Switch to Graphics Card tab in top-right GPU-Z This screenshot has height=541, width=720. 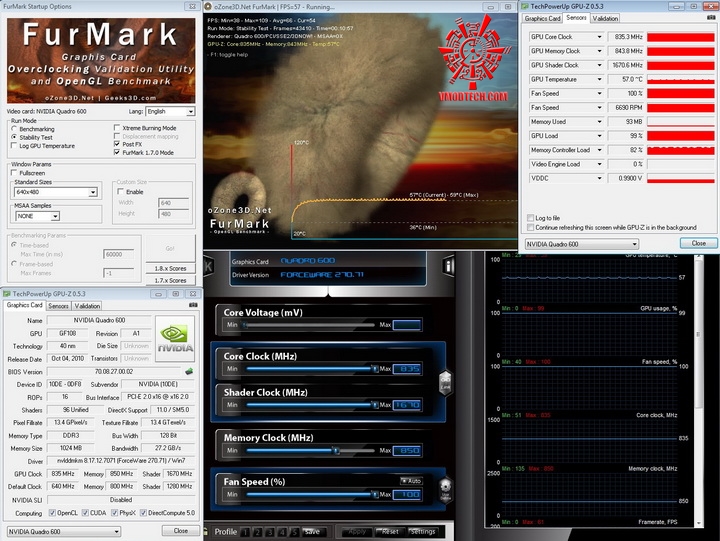(542, 18)
